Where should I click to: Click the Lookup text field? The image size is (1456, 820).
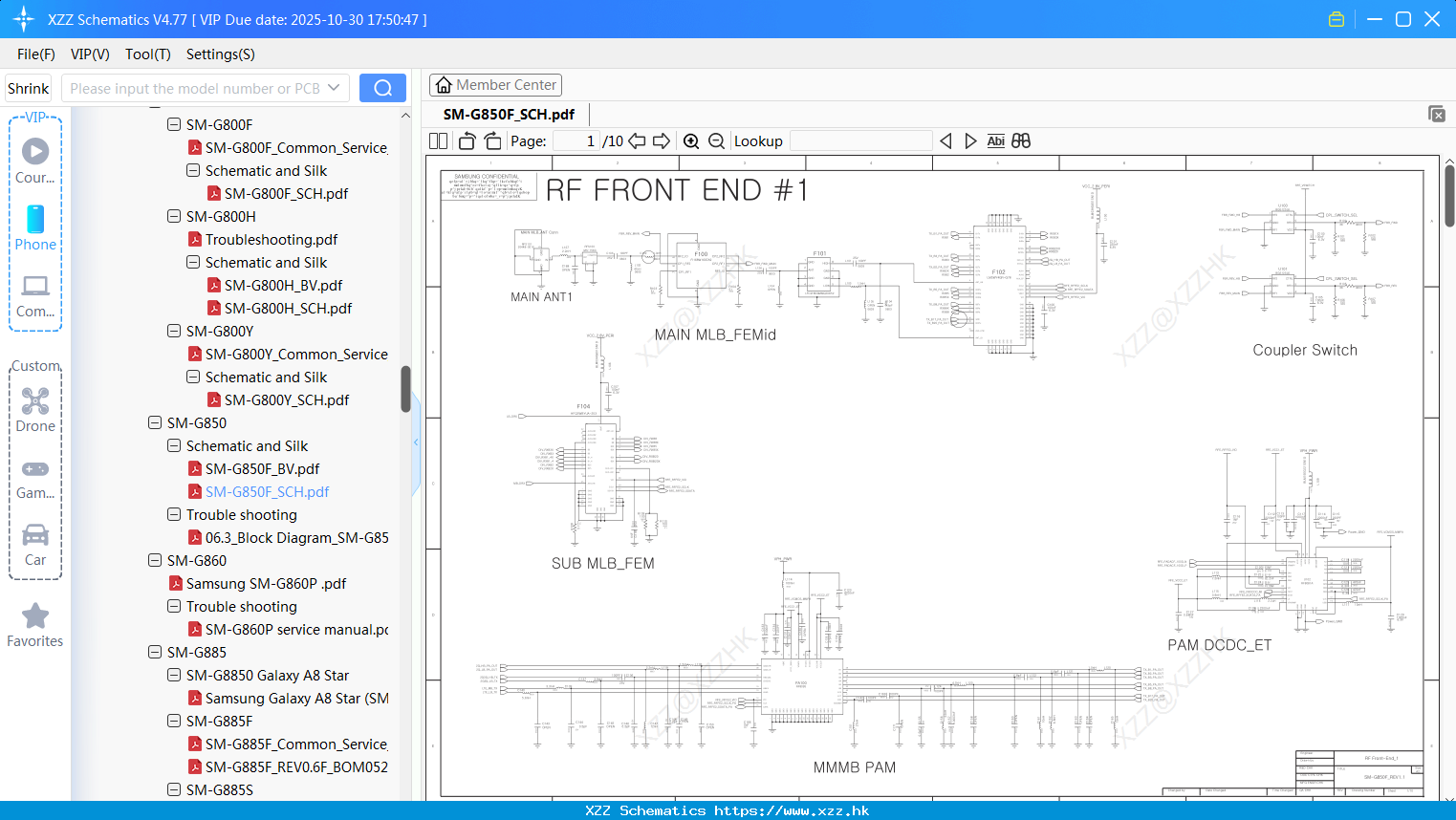coord(861,140)
